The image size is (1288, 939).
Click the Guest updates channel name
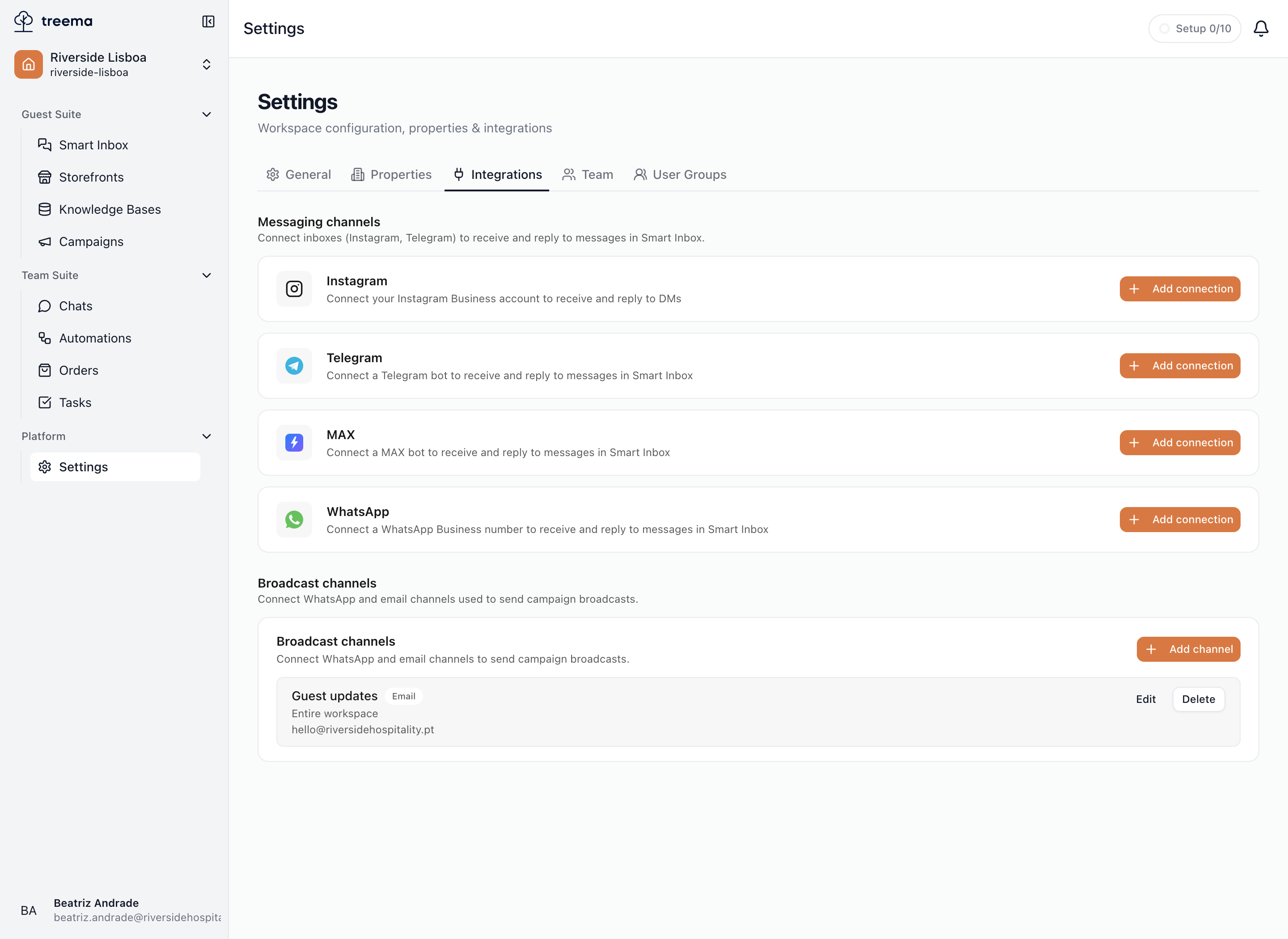click(x=334, y=696)
